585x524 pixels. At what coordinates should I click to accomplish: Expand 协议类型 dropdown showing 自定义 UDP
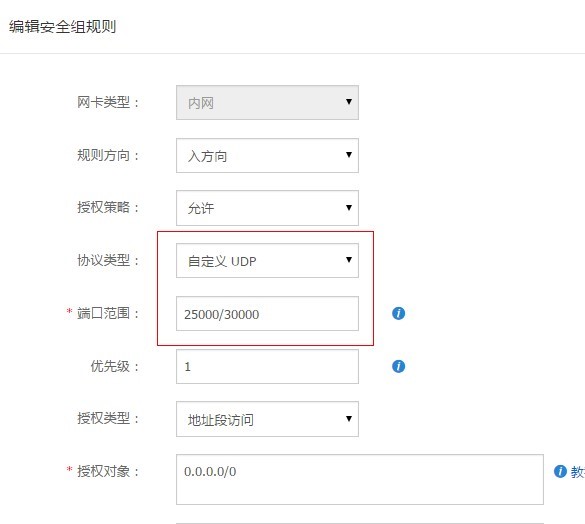pos(267,261)
